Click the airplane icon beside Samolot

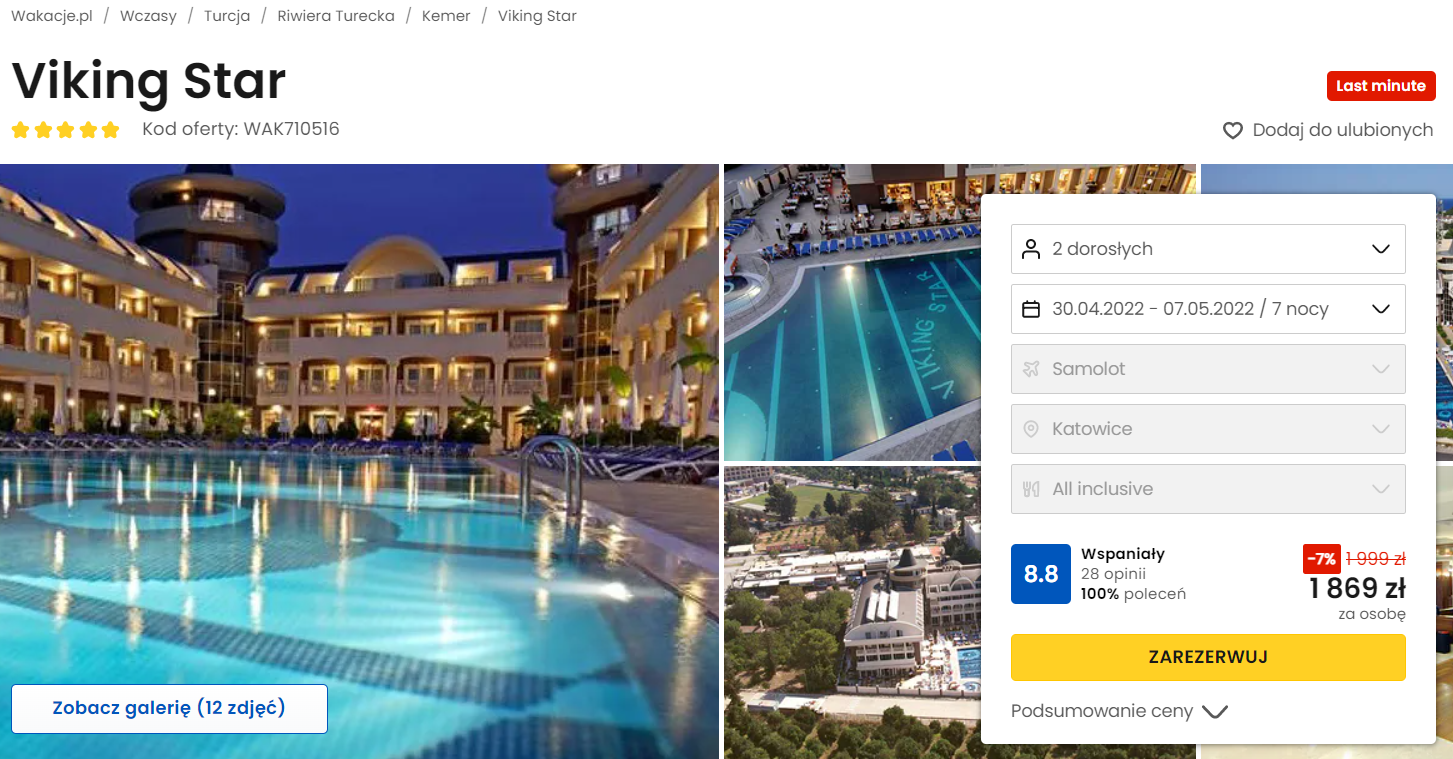pyautogui.click(x=1031, y=369)
